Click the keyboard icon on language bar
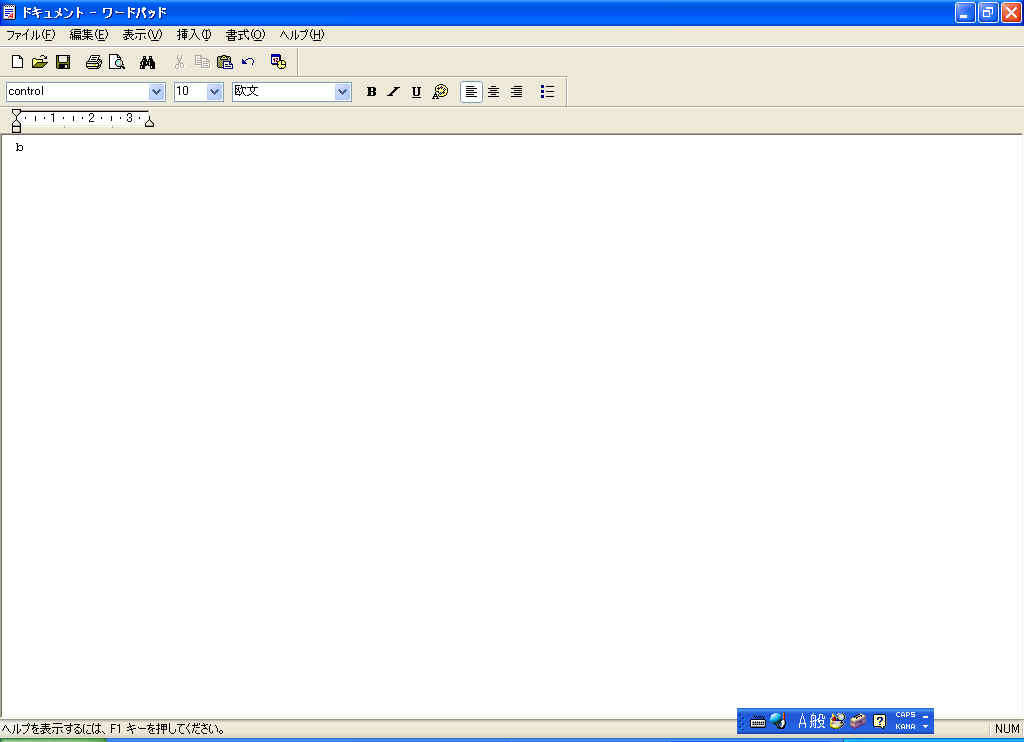 tap(758, 722)
